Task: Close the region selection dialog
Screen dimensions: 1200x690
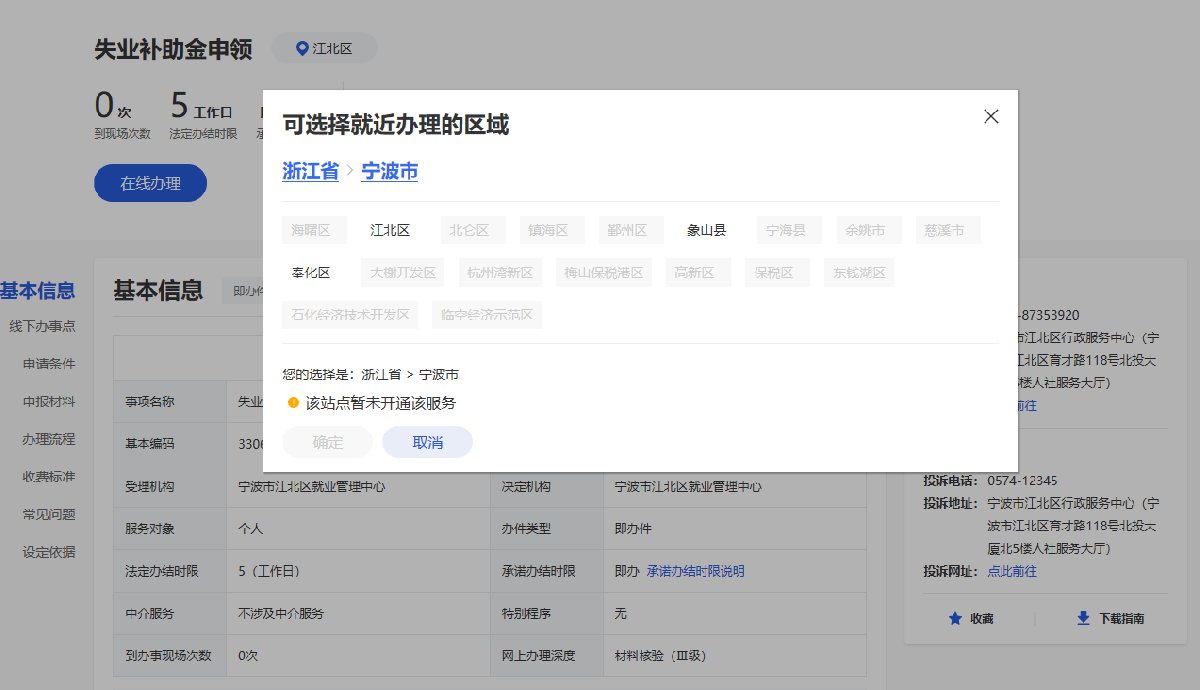Action: coord(991,116)
